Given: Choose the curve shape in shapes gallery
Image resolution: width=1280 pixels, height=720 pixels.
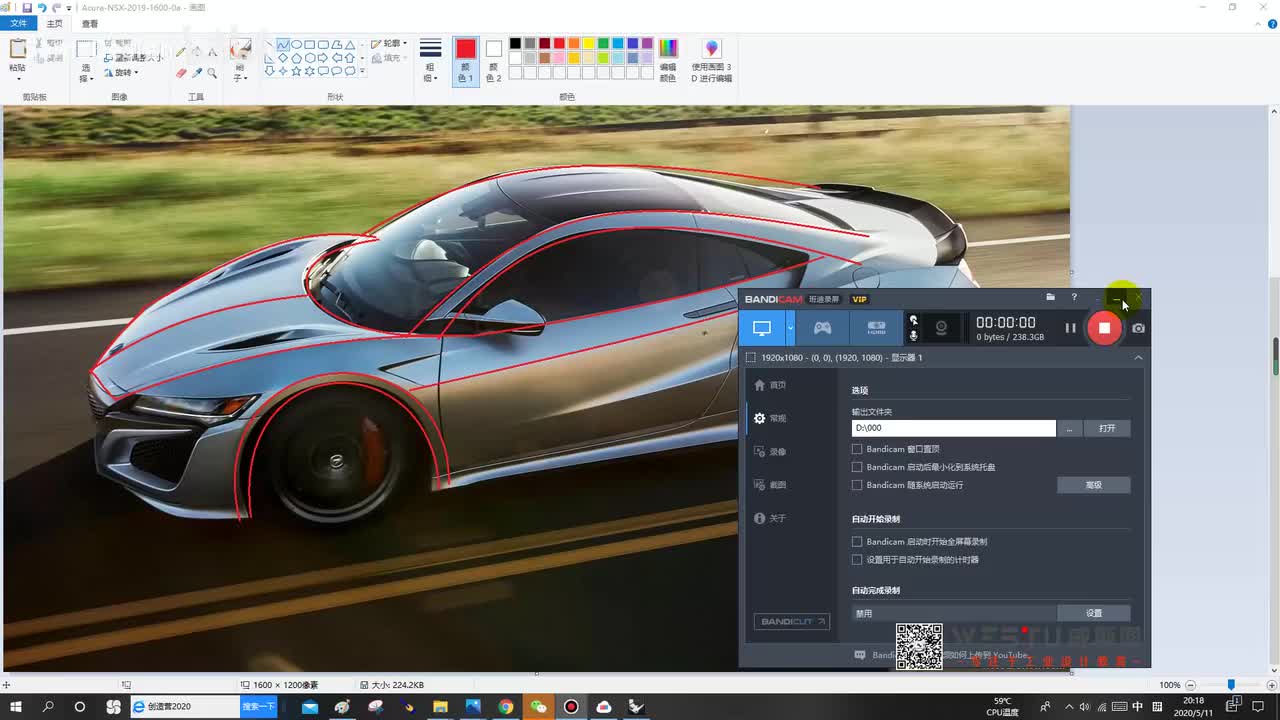Looking at the screenshot, I should (283, 44).
